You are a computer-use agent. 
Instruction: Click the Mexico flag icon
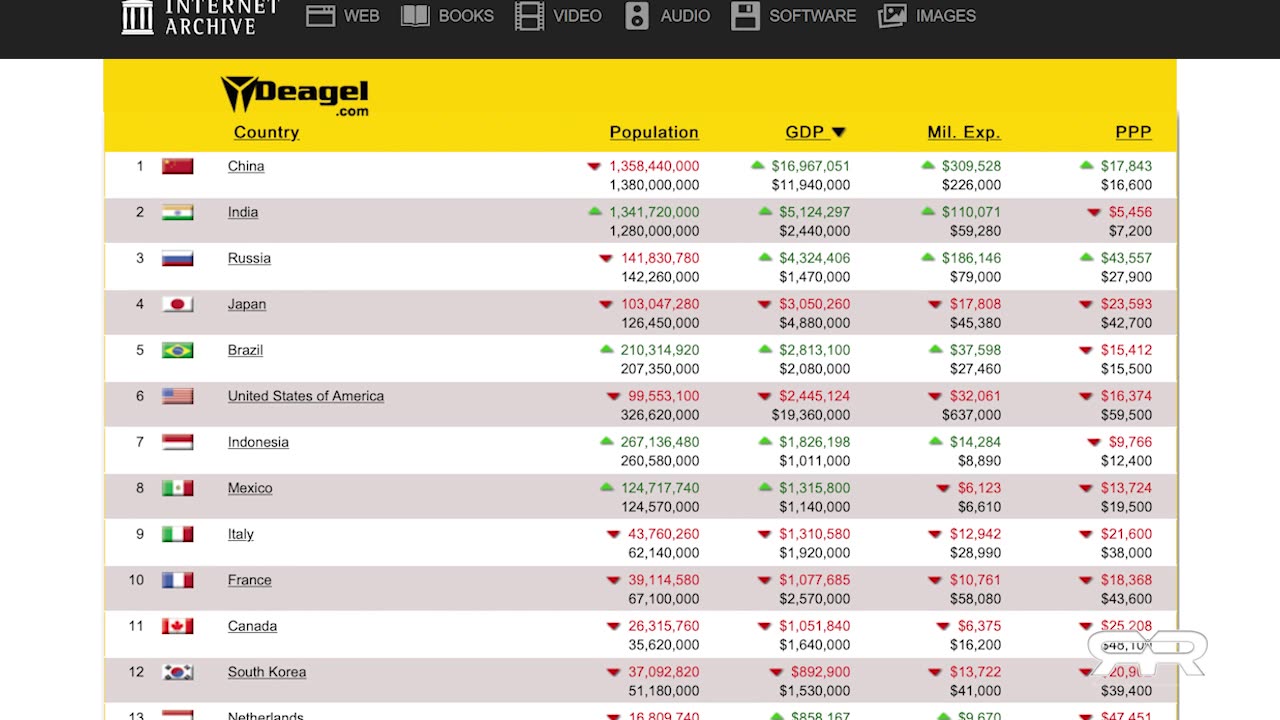[x=178, y=488]
